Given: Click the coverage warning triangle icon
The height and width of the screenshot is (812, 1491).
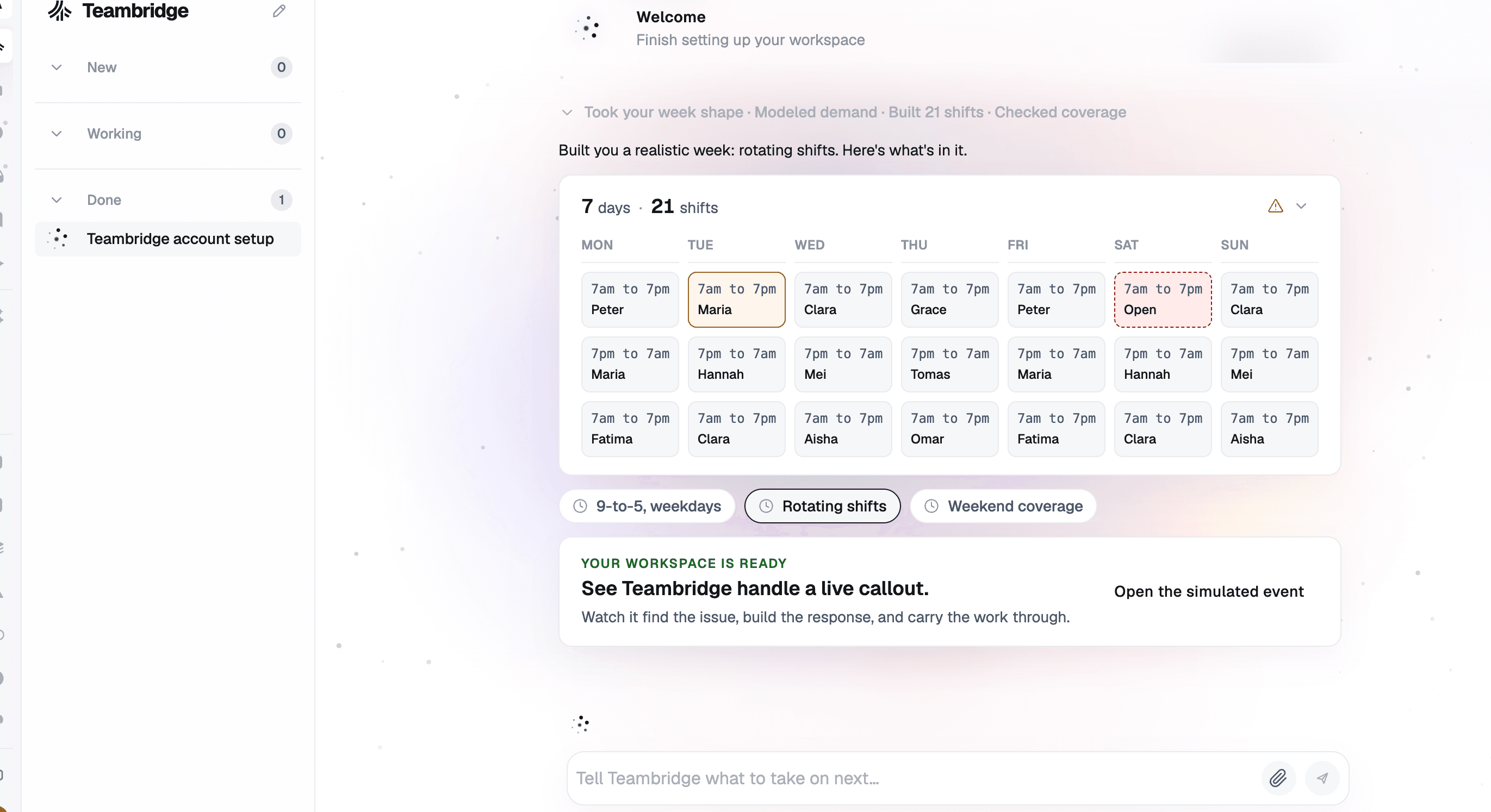Looking at the screenshot, I should 1275,207.
